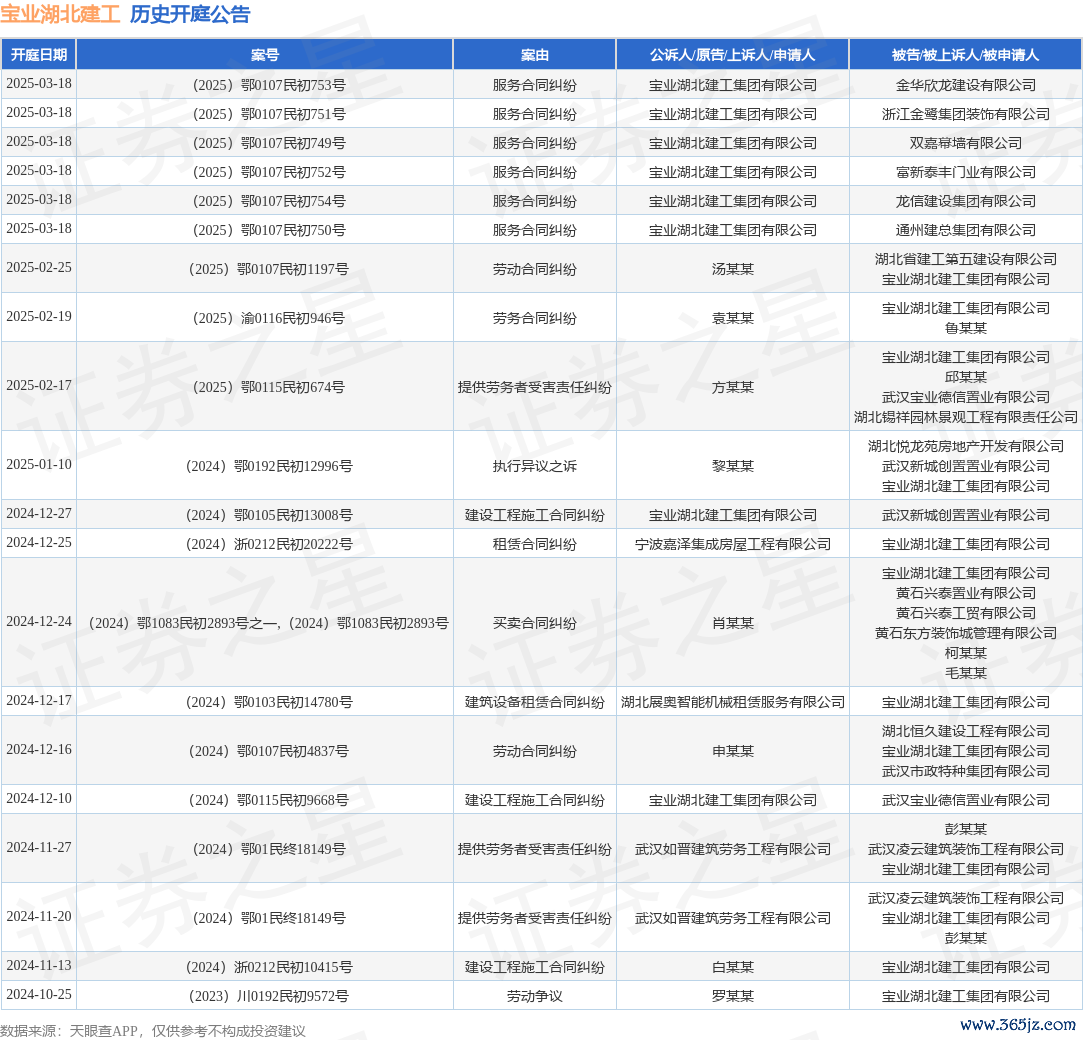Click case cause 劳动争议

click(535, 996)
